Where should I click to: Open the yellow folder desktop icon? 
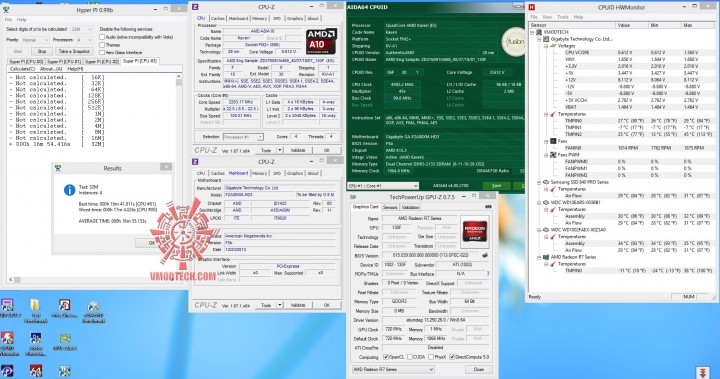click(x=35, y=305)
